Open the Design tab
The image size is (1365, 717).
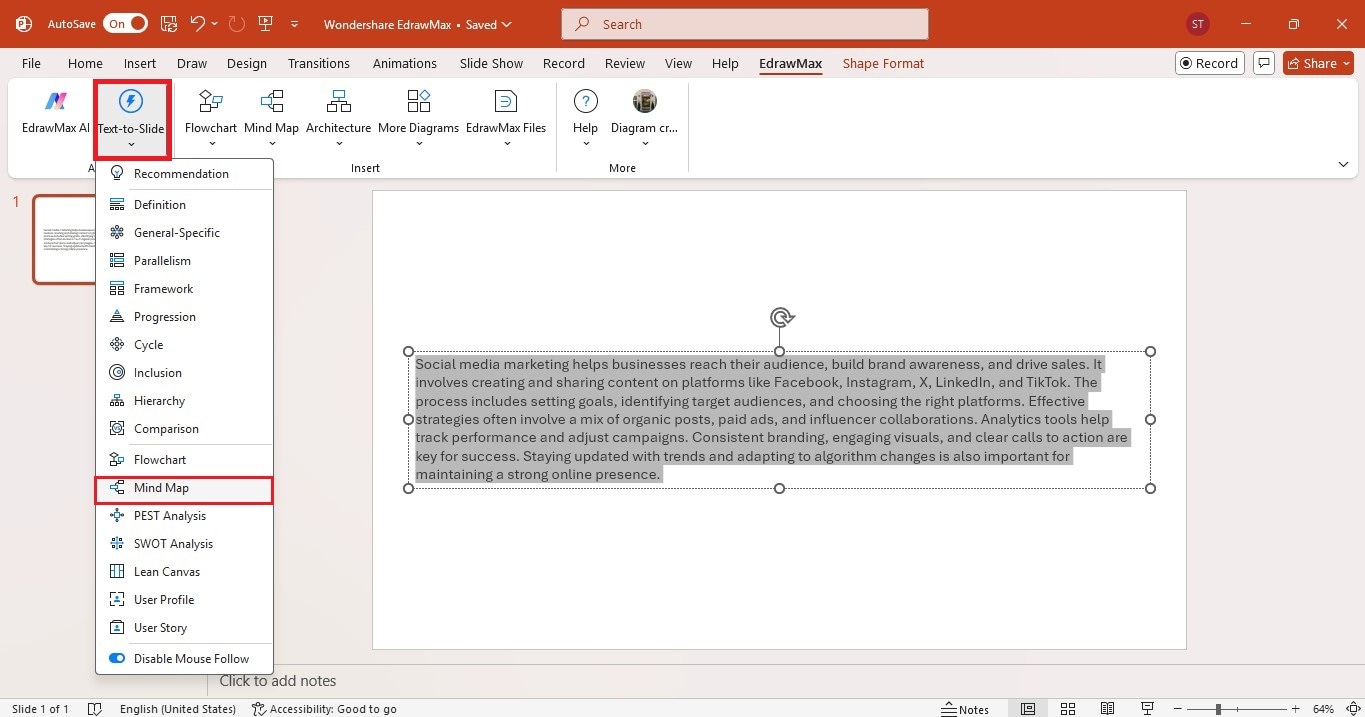click(x=247, y=63)
